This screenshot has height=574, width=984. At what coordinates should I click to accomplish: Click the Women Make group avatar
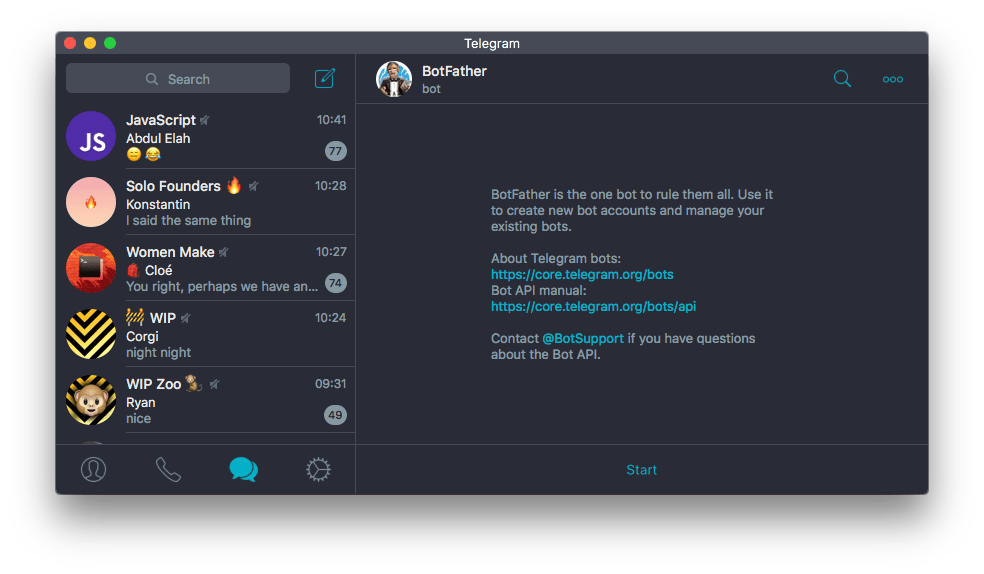pos(91,268)
